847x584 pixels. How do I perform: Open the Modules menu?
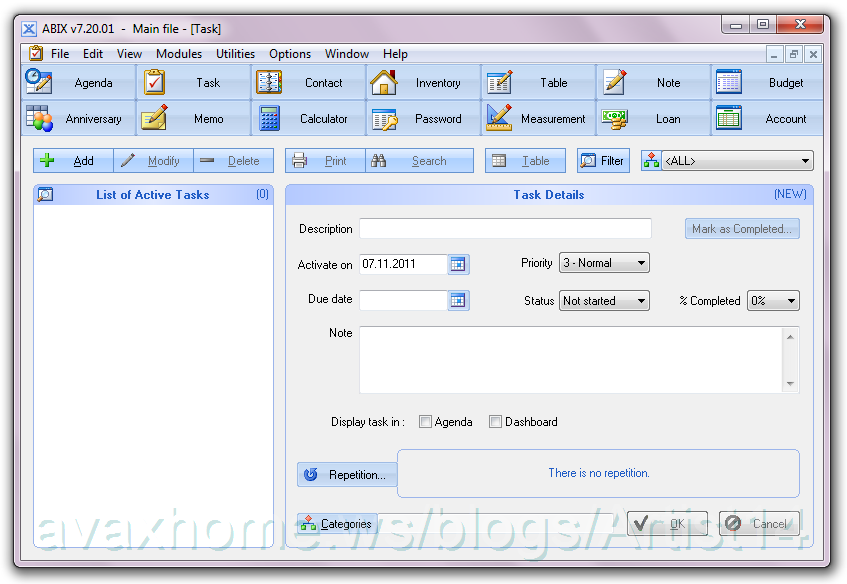[x=179, y=54]
